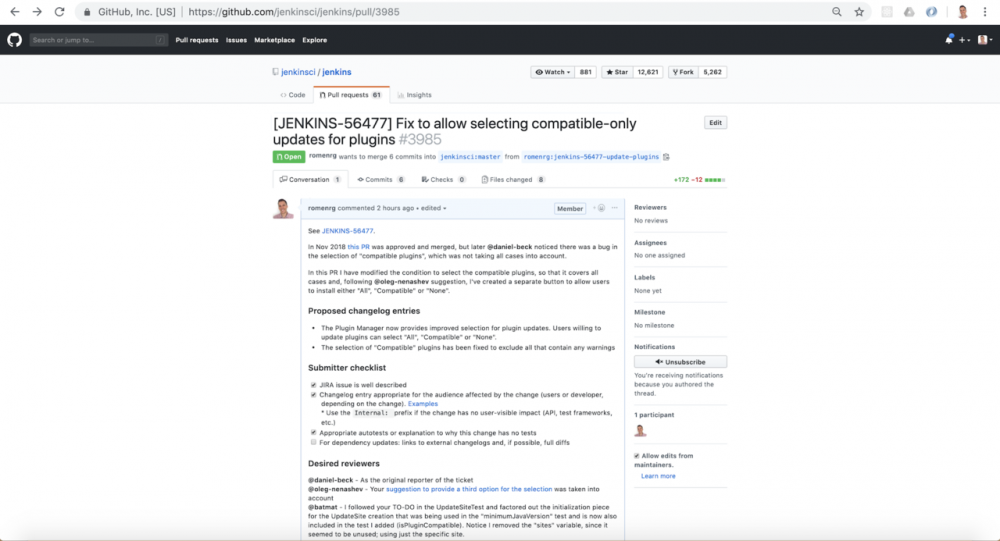Toggle 'JIRA issue is well described' checkbox
1000x541 pixels.
(313, 385)
